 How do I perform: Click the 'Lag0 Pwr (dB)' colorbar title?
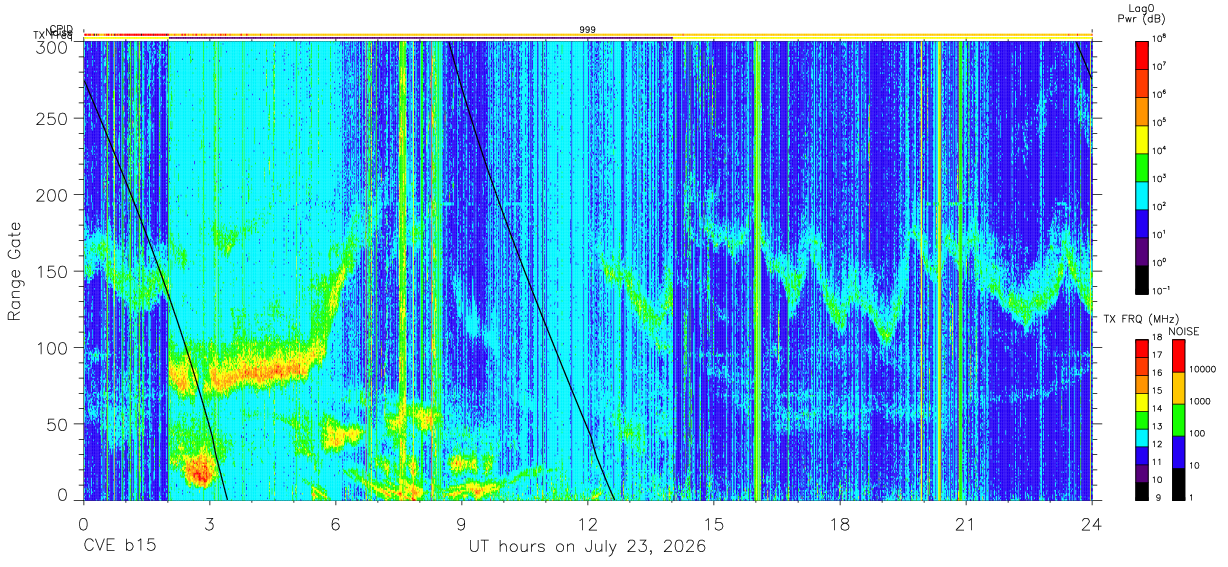pos(1141,13)
